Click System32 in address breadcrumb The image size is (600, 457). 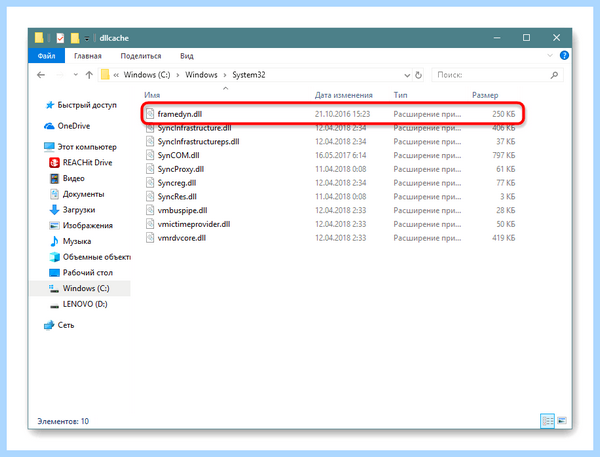(x=249, y=75)
